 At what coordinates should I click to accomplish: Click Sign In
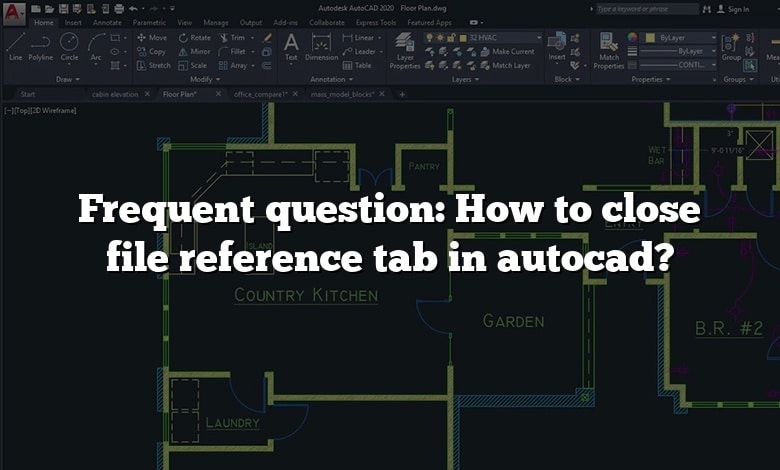pos(733,9)
